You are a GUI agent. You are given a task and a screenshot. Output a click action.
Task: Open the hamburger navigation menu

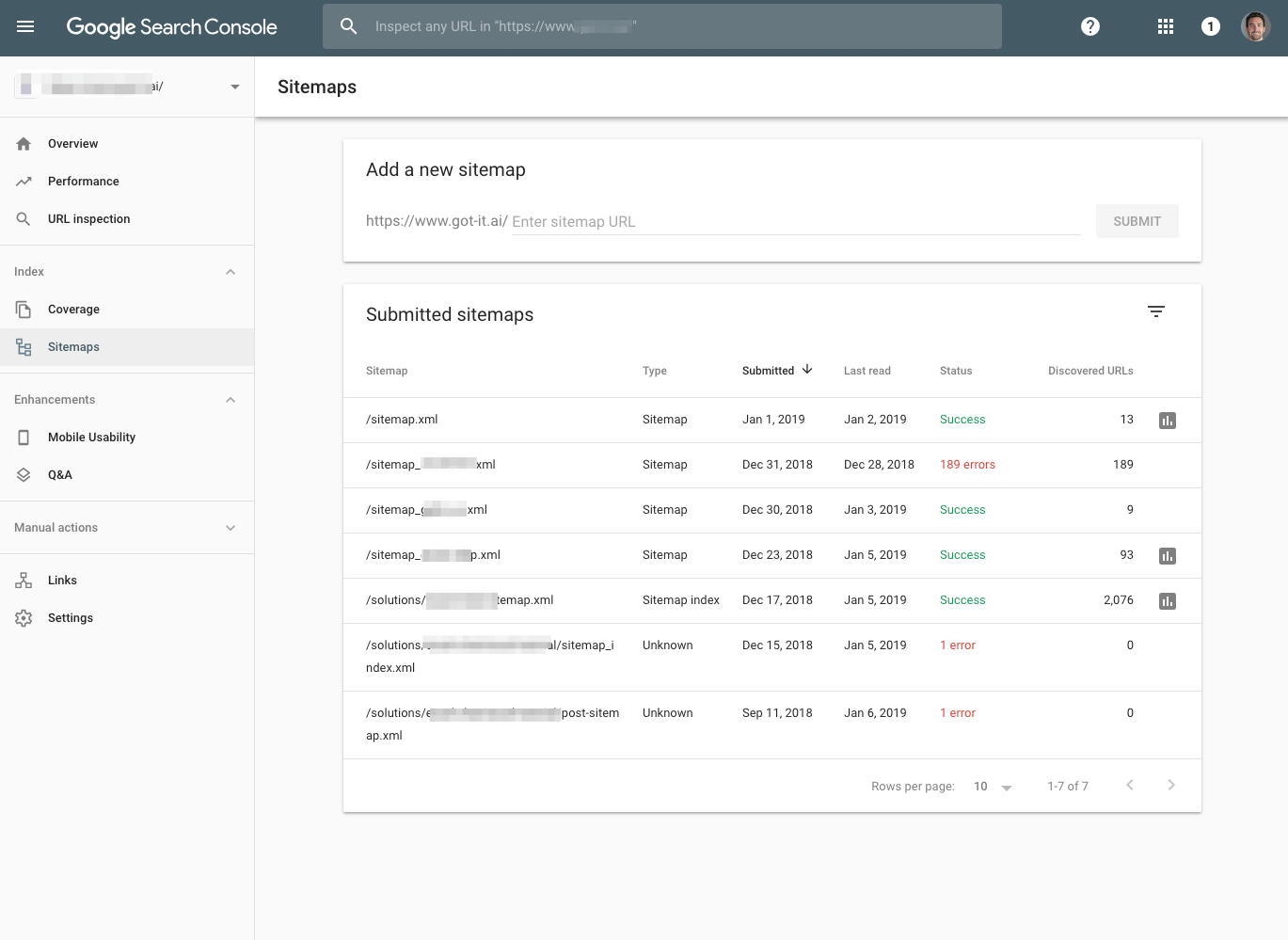(25, 26)
